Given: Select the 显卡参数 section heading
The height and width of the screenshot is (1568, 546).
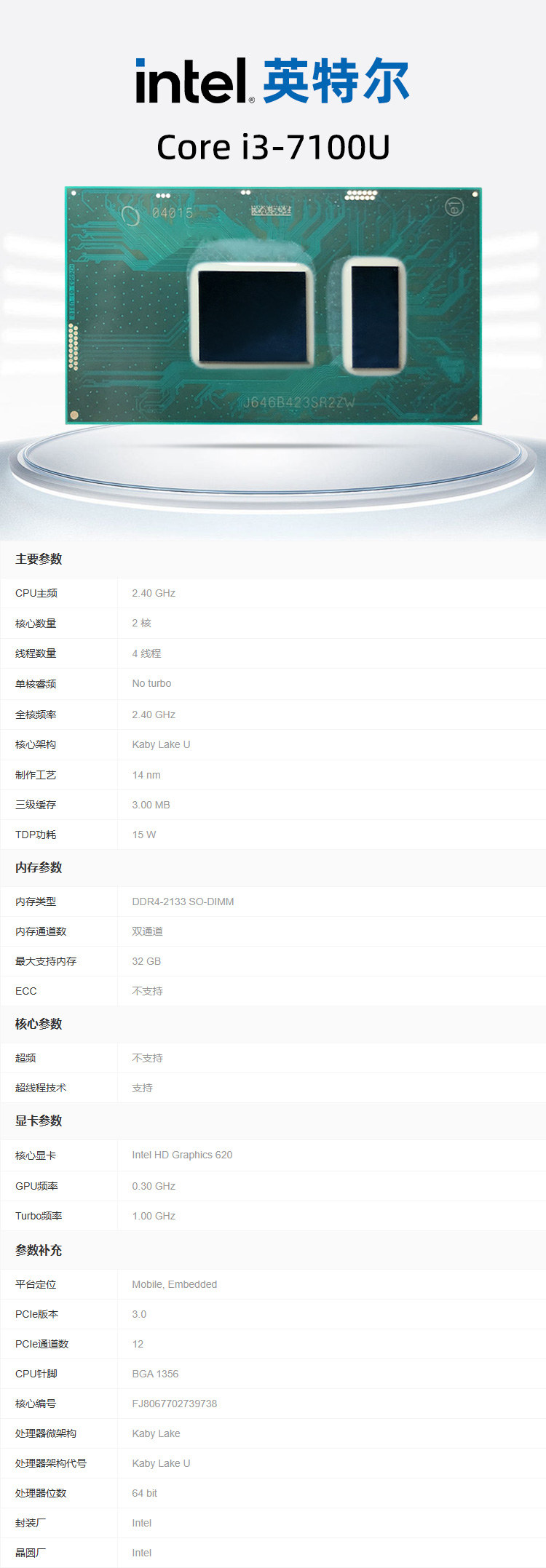Looking at the screenshot, I should 39,1121.
